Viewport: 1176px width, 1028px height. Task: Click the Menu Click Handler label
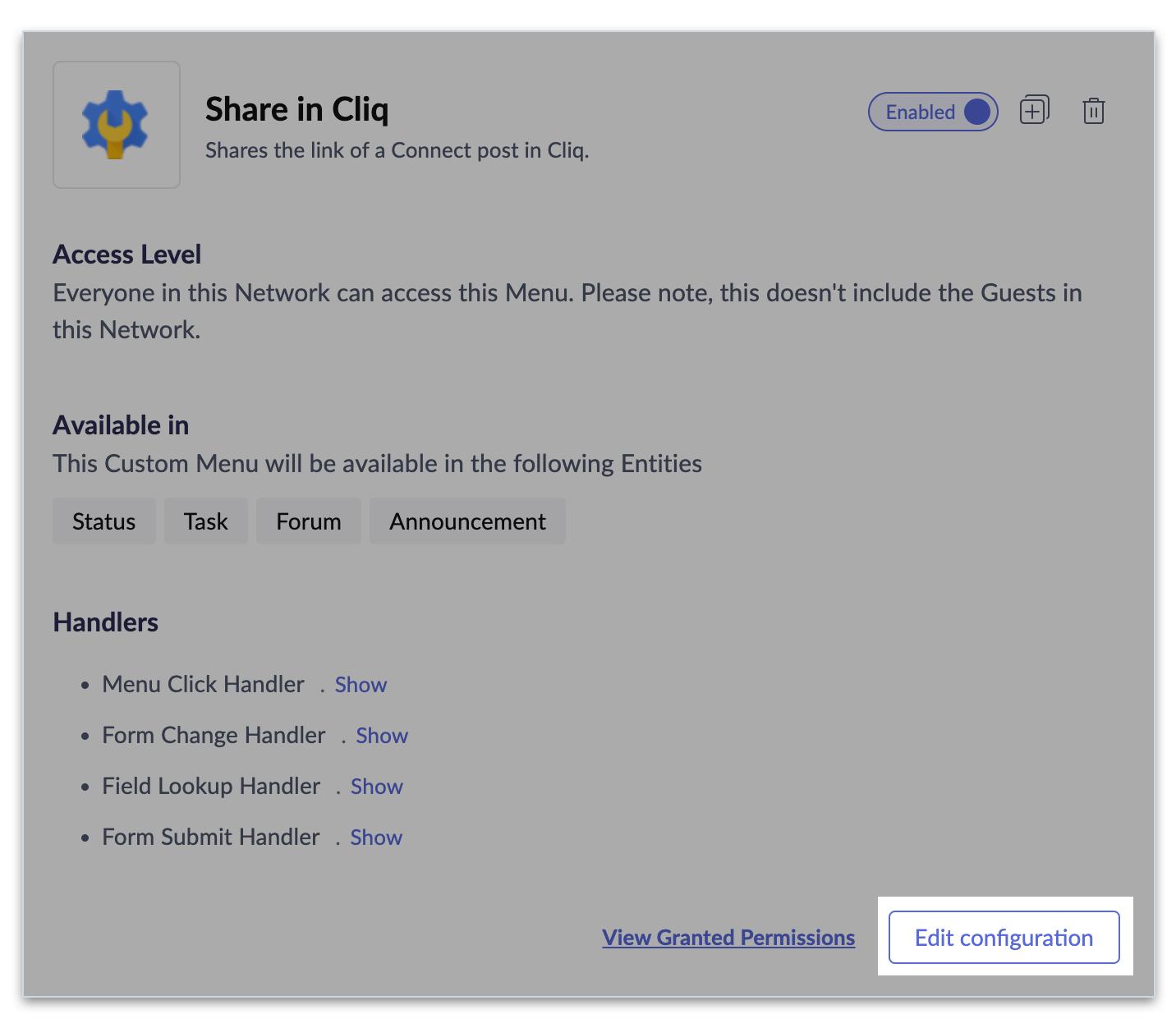(204, 684)
